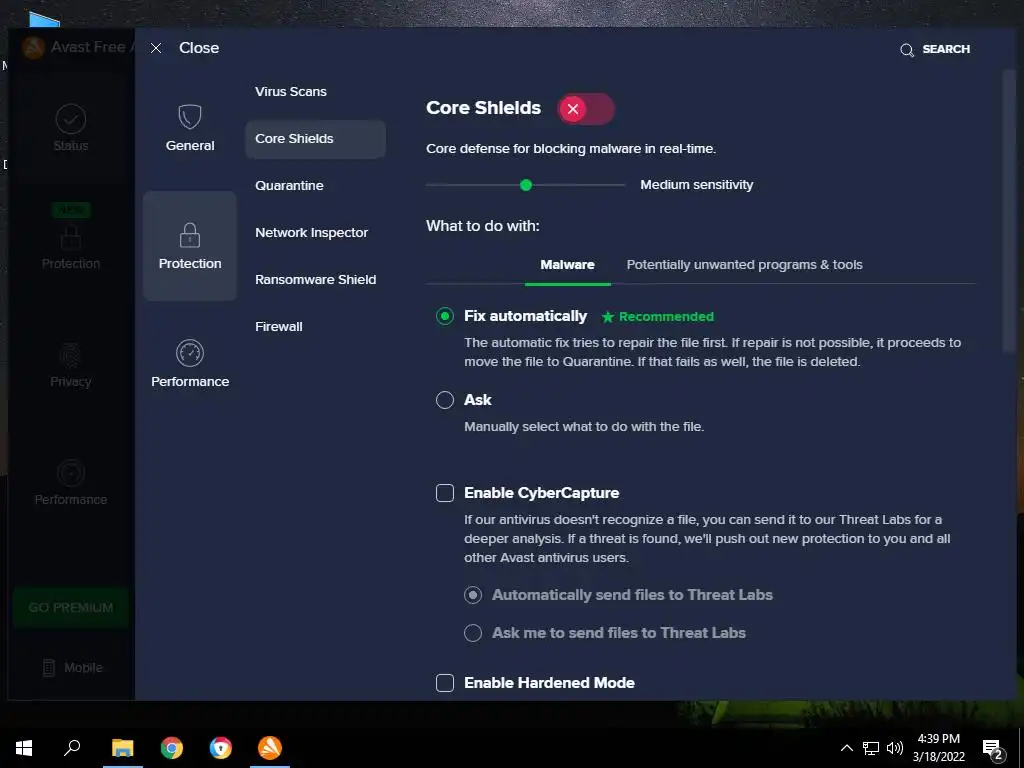Open Avast Status in background window

[71, 128]
